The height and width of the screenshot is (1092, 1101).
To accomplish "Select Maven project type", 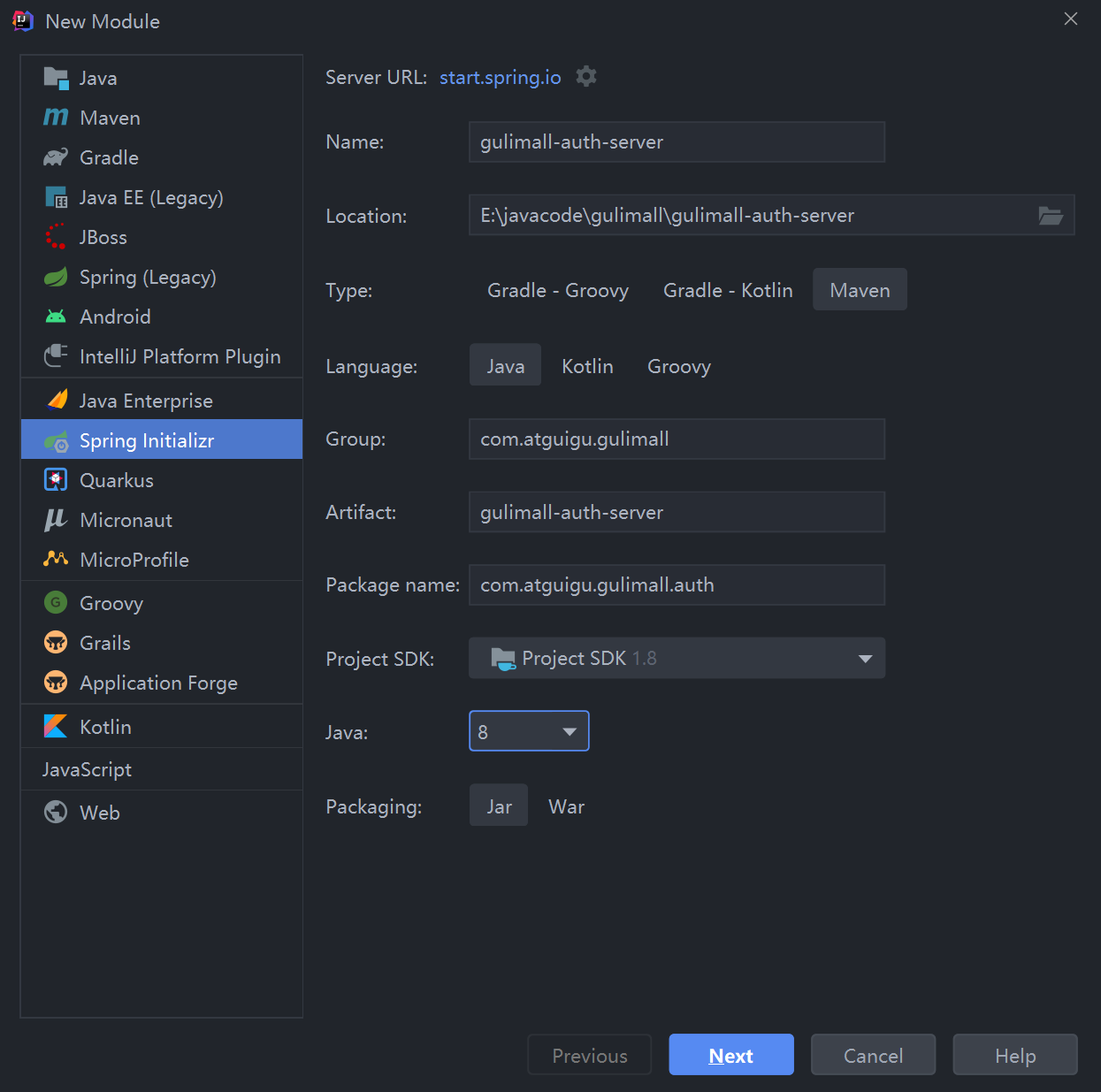I will [x=860, y=290].
